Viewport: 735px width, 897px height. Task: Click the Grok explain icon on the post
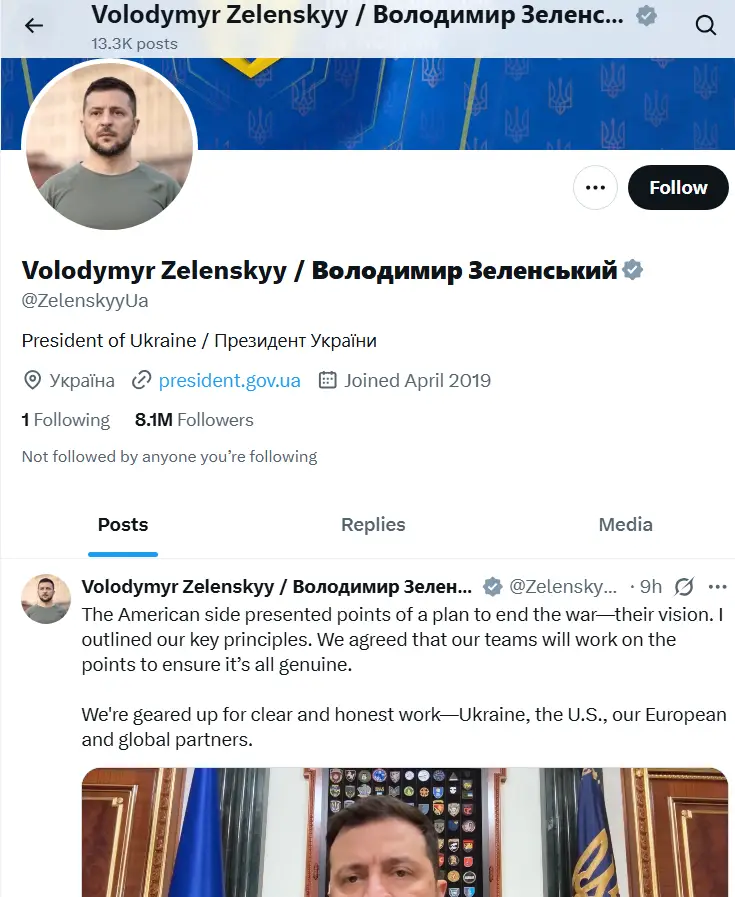pyautogui.click(x=684, y=587)
